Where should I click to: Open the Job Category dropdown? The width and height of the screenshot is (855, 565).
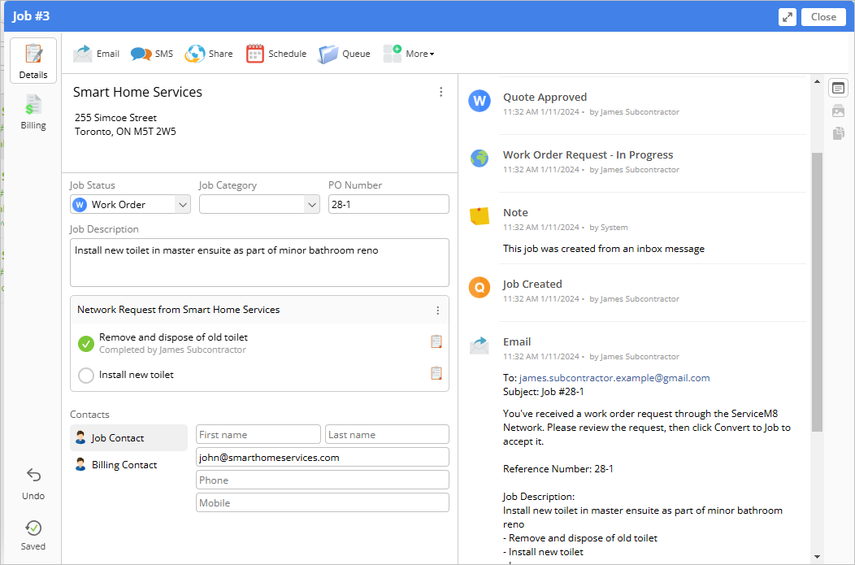tap(260, 205)
